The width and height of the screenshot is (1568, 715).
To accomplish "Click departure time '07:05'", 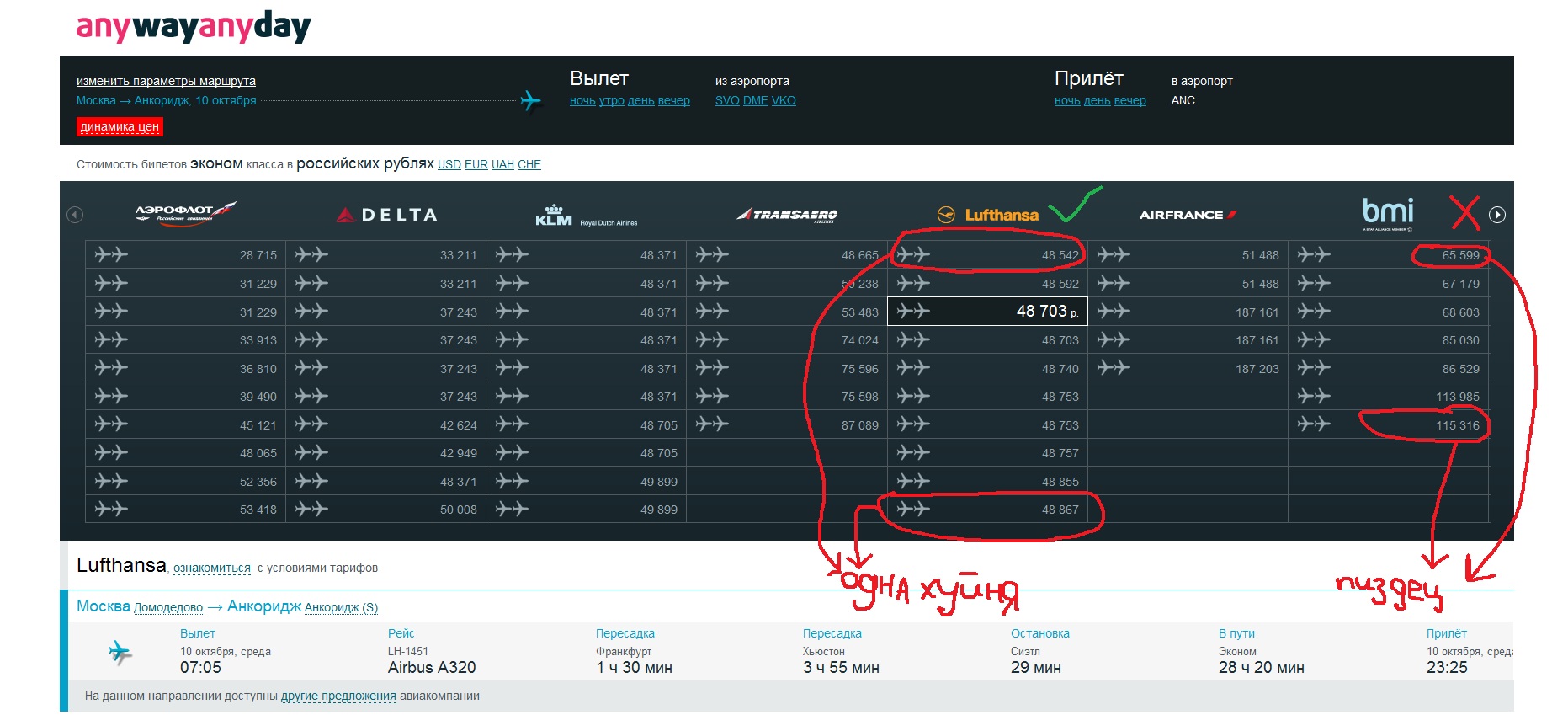I will click(x=201, y=668).
